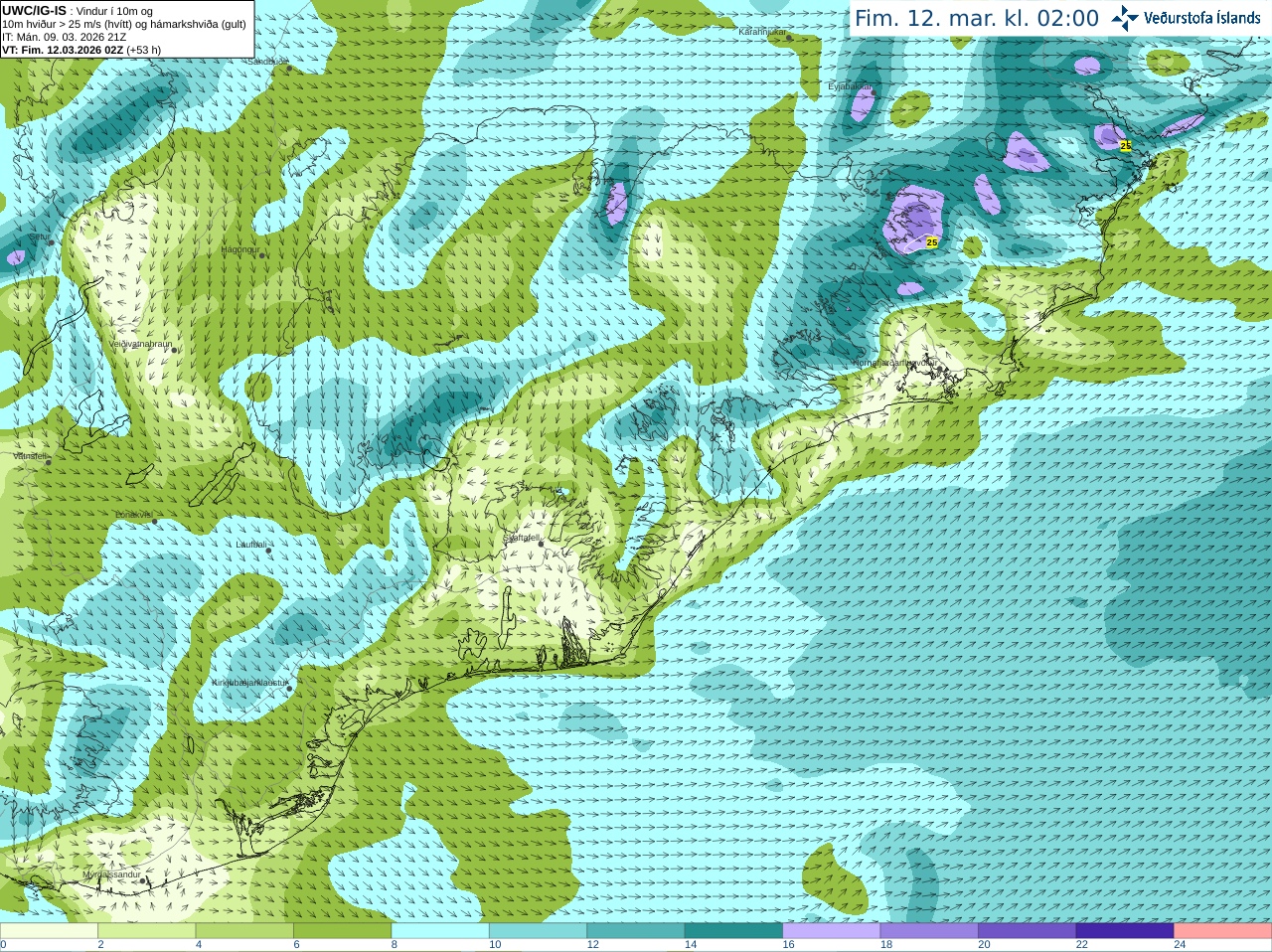
Task: Pick the teal 12–14 m/s legend swatch
Action: 636,931
